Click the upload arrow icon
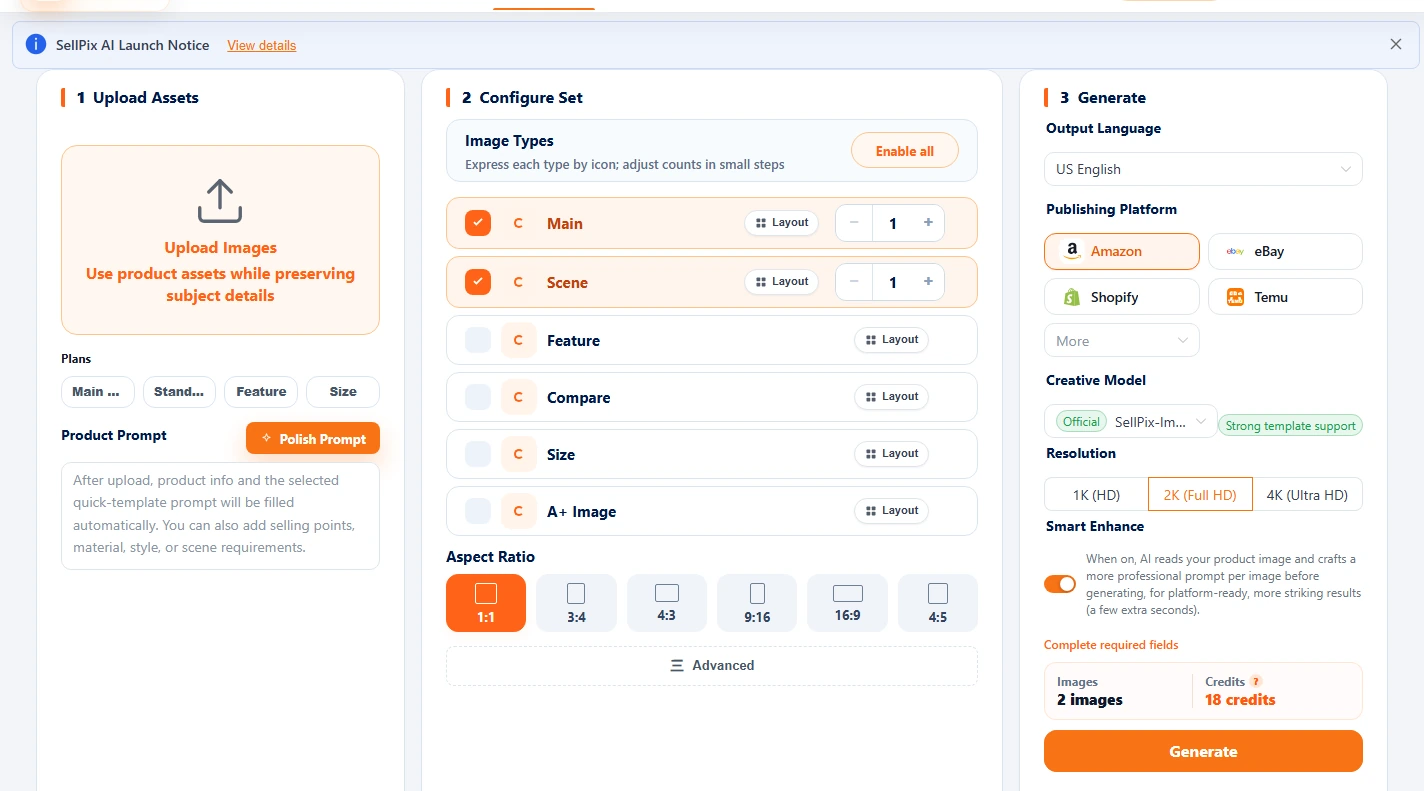The image size is (1424, 791). pos(220,201)
